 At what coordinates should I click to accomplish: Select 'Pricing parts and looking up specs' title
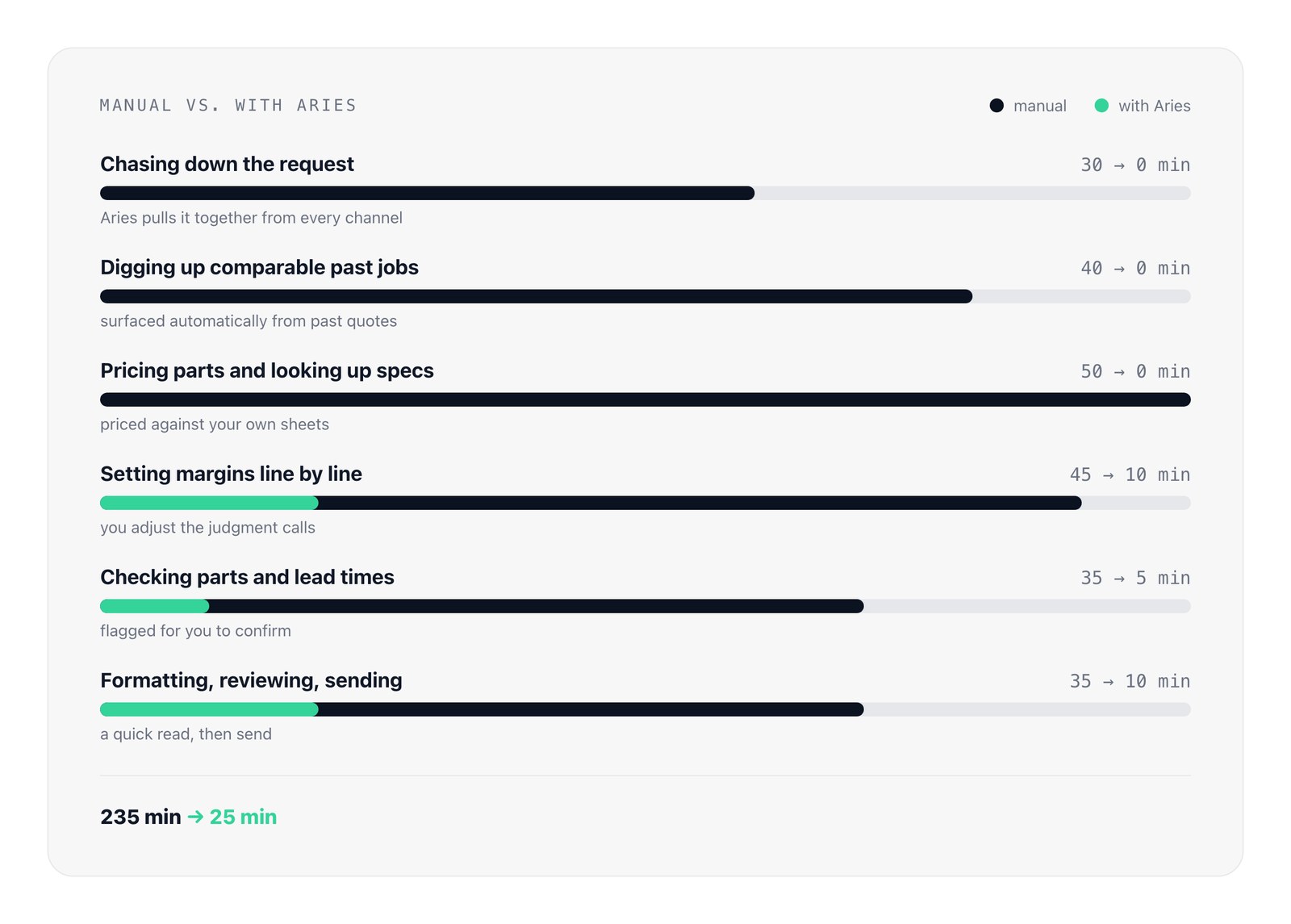click(266, 370)
